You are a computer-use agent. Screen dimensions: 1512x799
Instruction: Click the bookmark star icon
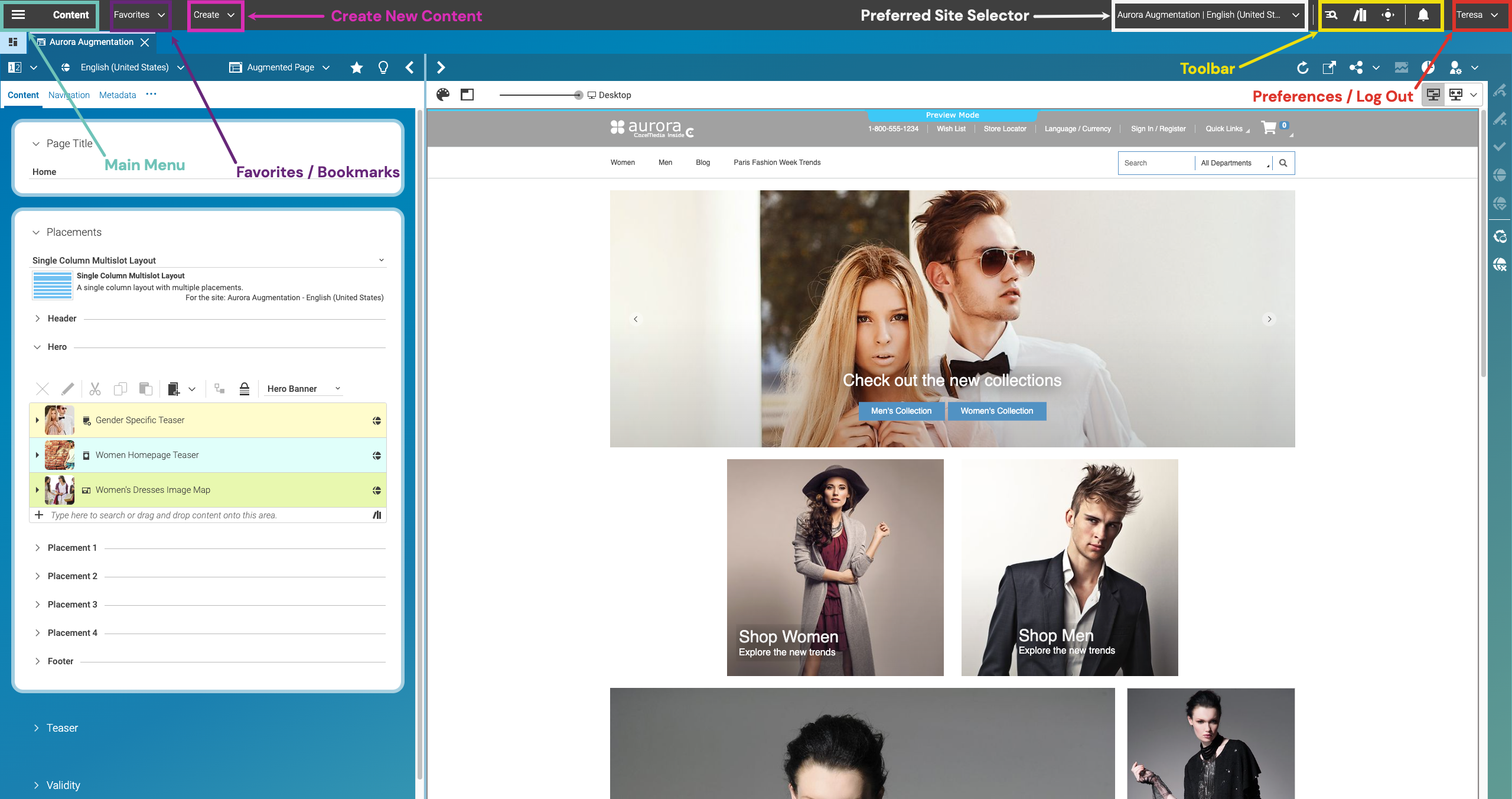coord(356,67)
